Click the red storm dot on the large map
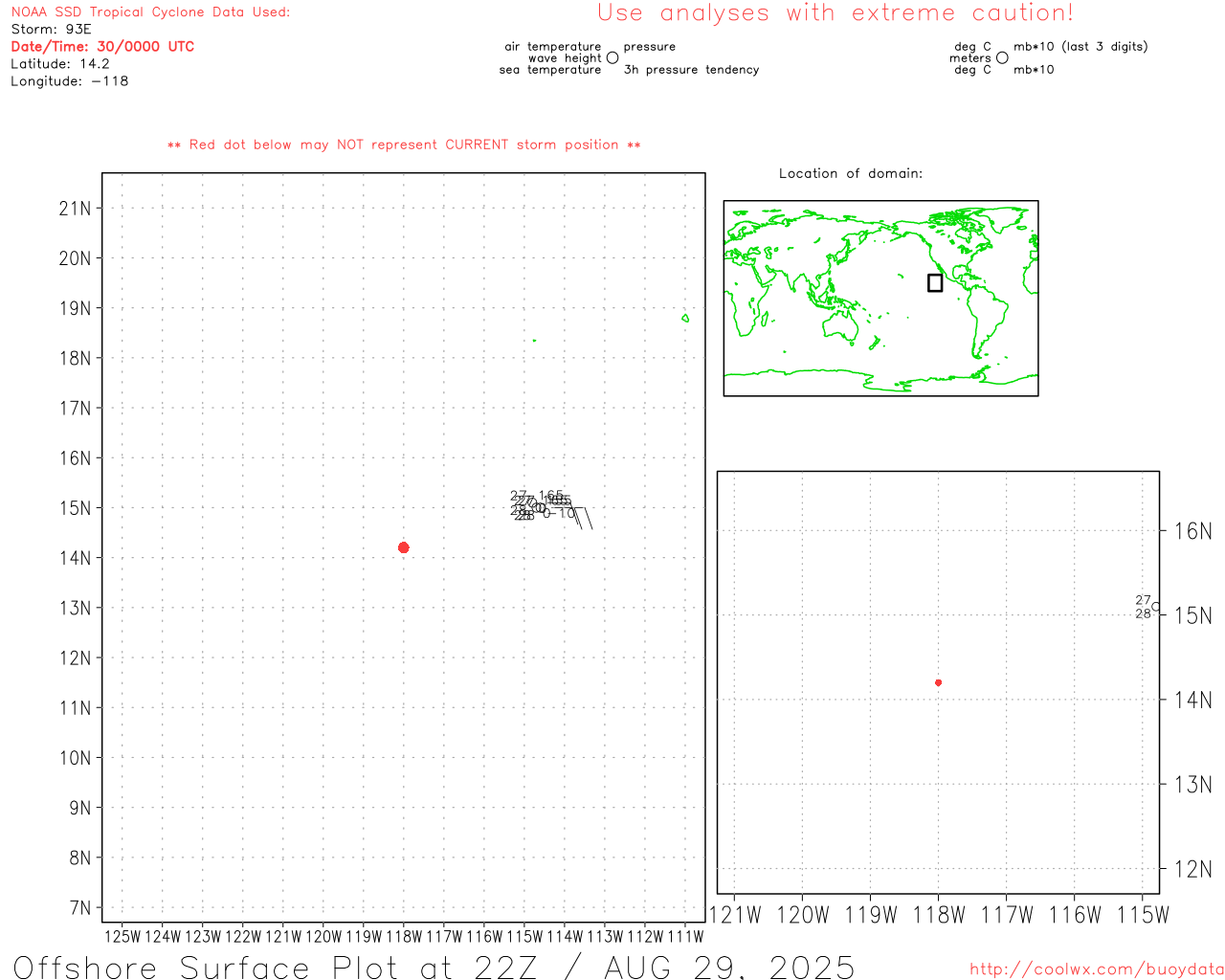This screenshot has height=980, width=1225. [404, 547]
